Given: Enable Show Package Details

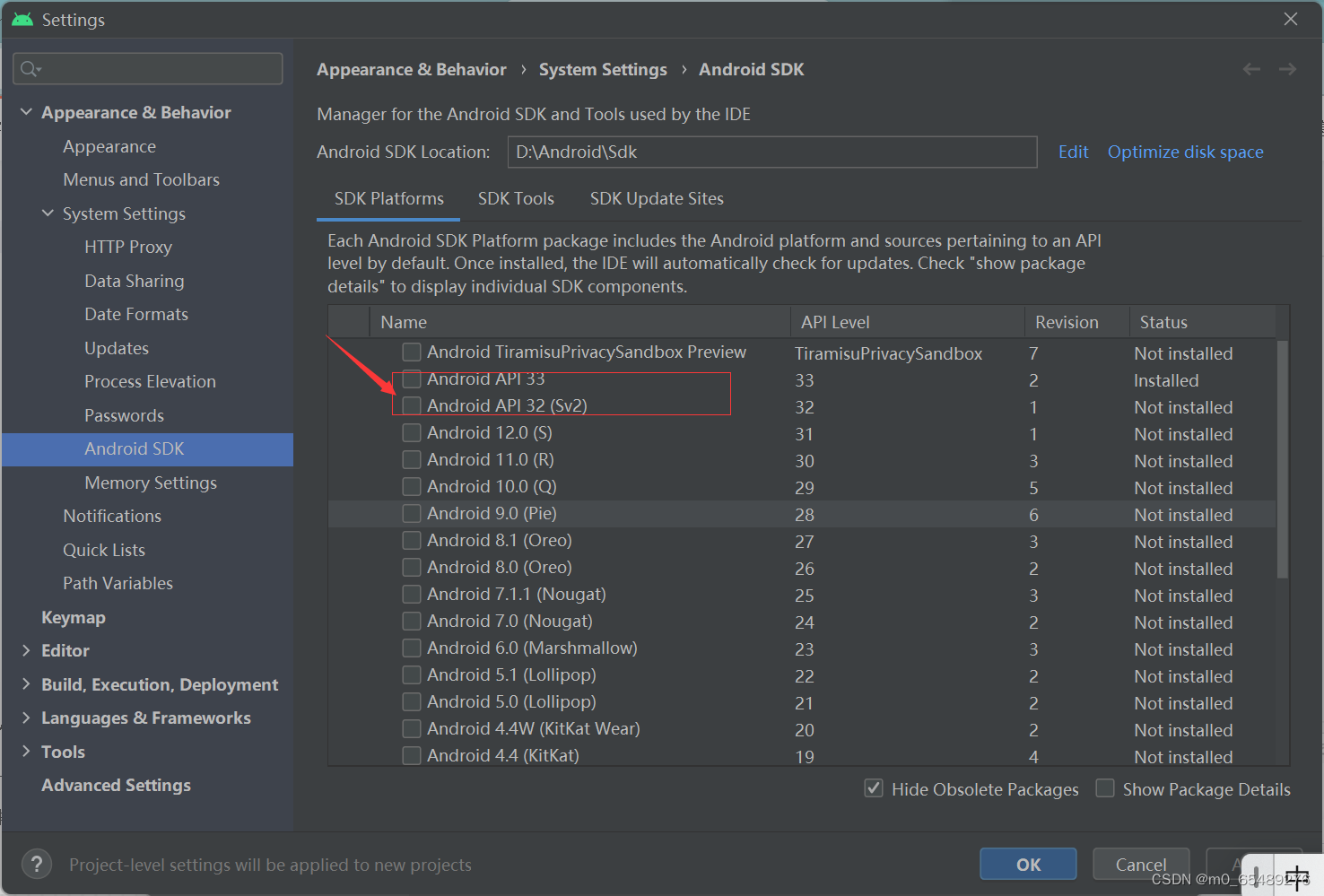Looking at the screenshot, I should click(1105, 788).
